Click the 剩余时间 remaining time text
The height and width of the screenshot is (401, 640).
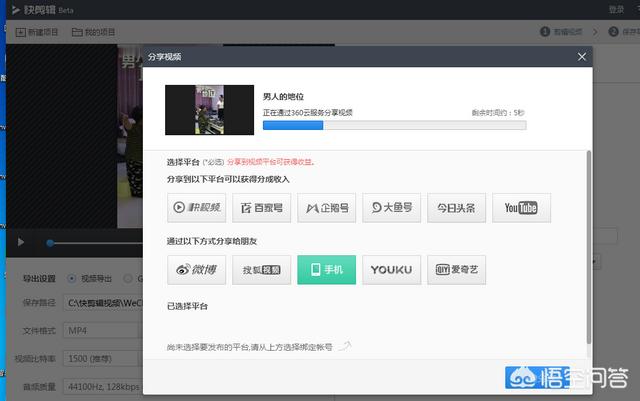[x=498, y=113]
